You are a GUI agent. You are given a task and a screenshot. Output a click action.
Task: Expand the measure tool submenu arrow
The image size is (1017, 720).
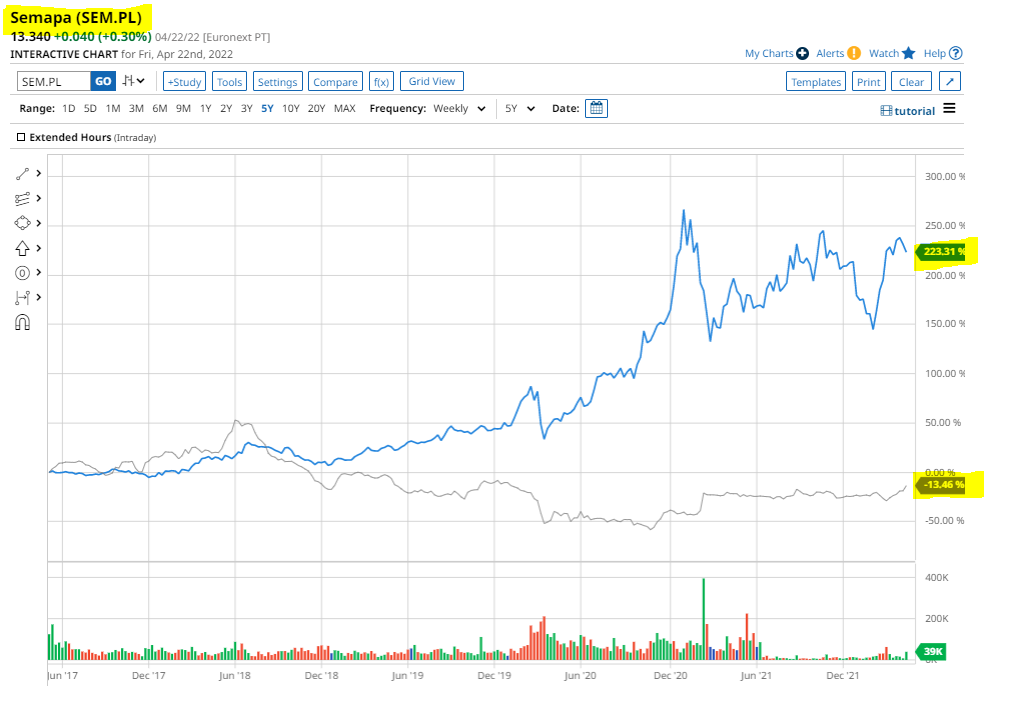click(39, 297)
